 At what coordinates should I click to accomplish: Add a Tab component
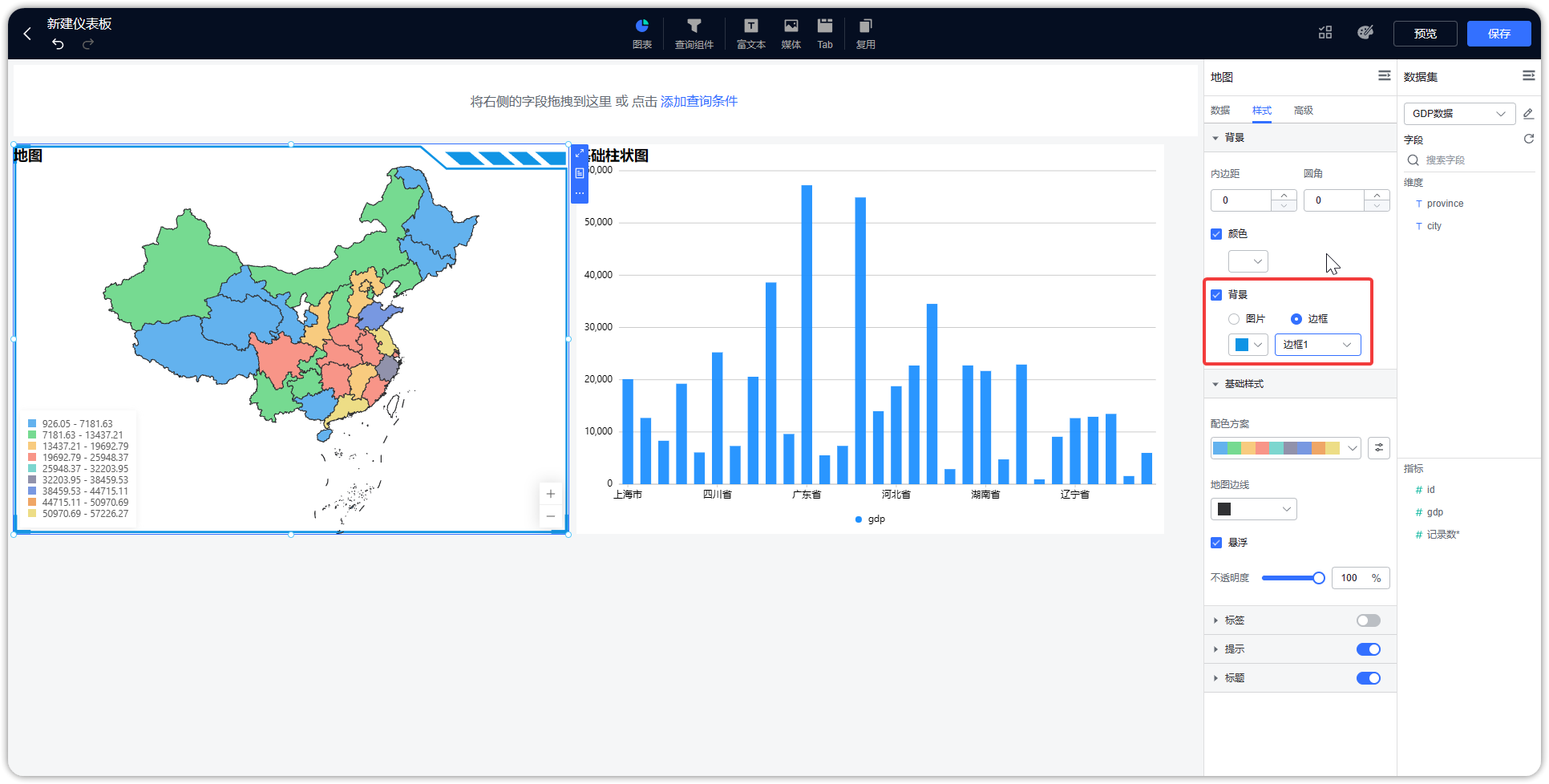point(825,34)
